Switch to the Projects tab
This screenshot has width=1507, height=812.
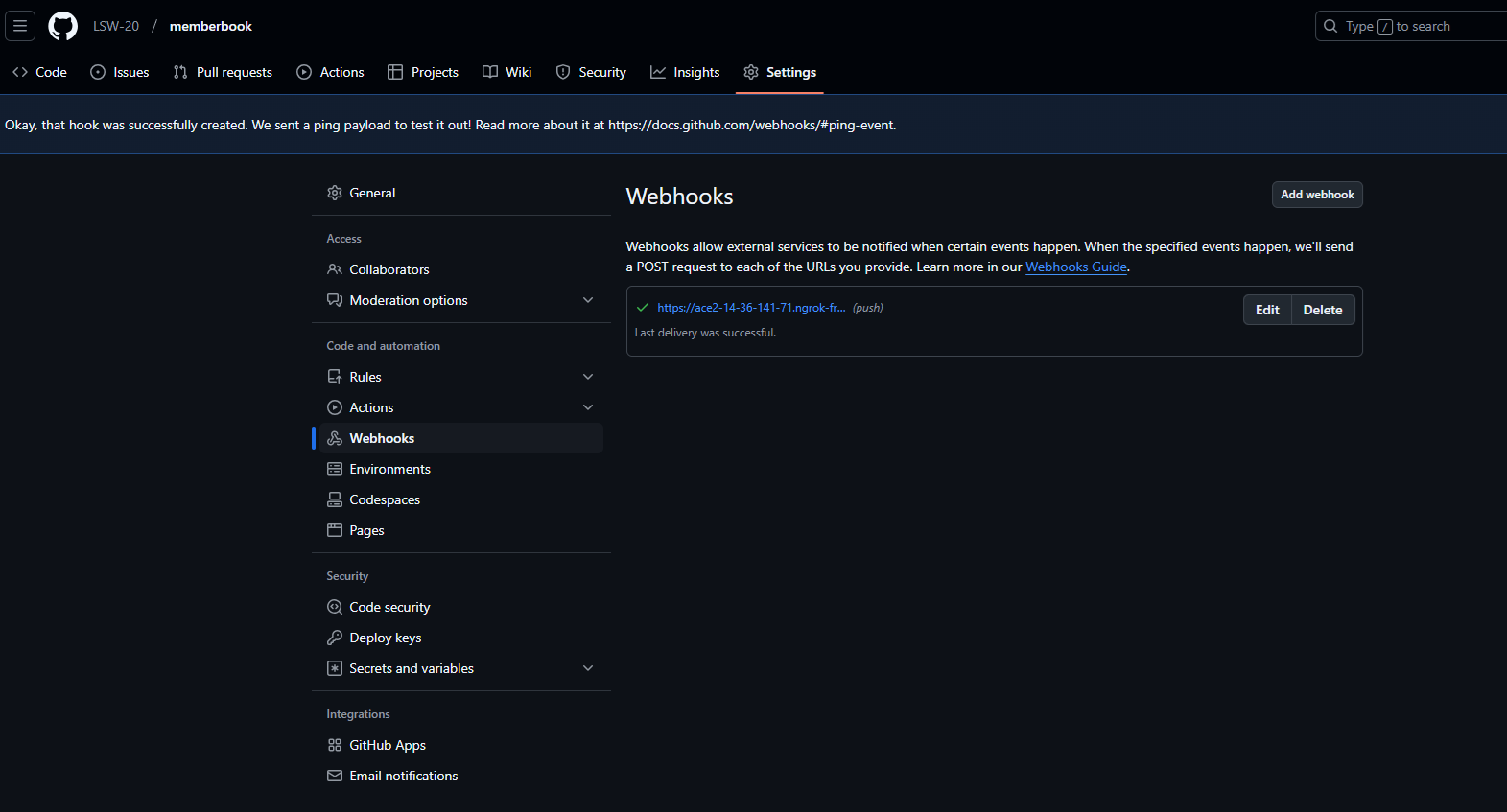point(423,72)
